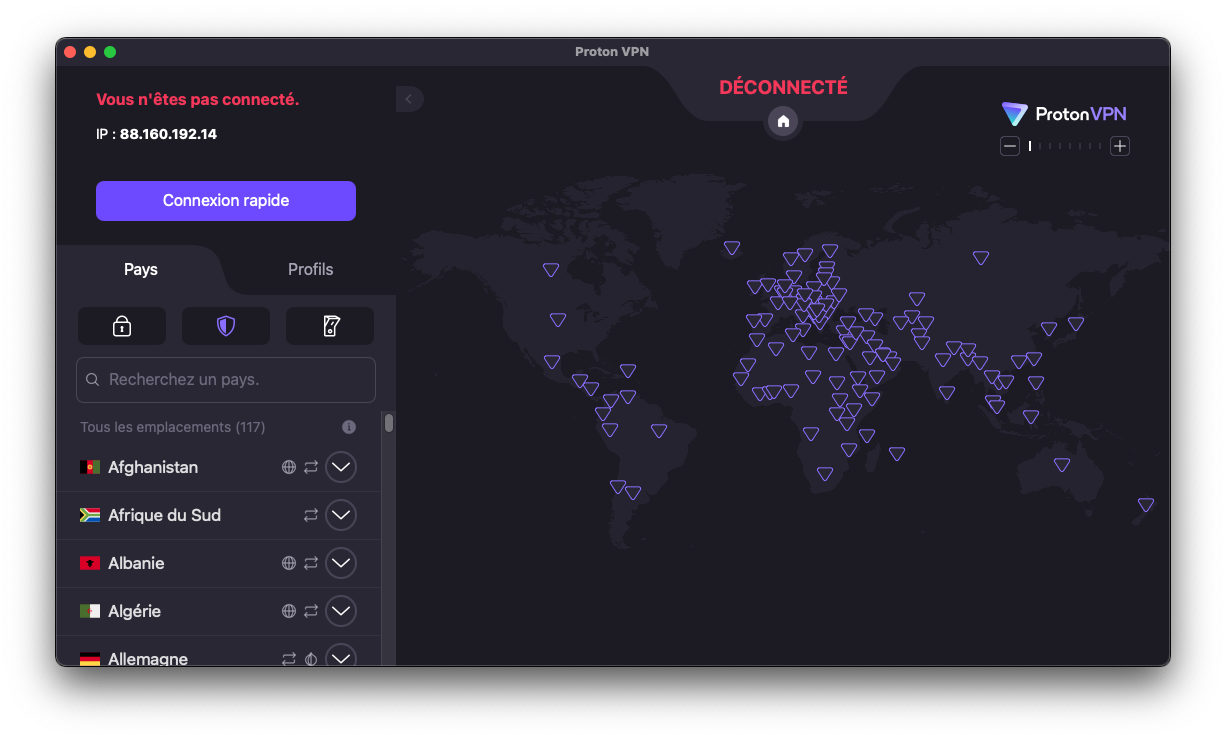Expand the Algérie server list

click(x=341, y=611)
